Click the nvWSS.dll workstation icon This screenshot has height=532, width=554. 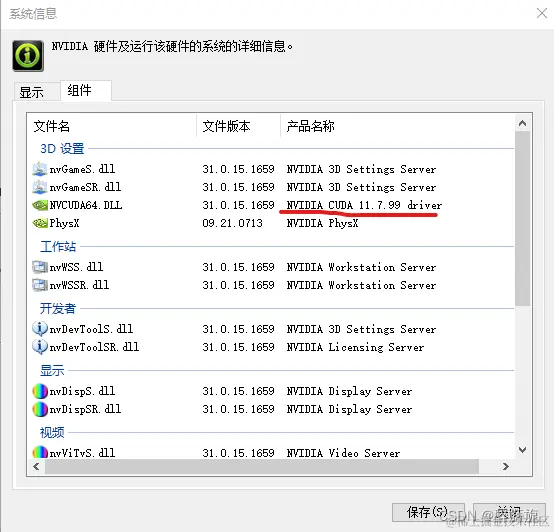(x=40, y=267)
